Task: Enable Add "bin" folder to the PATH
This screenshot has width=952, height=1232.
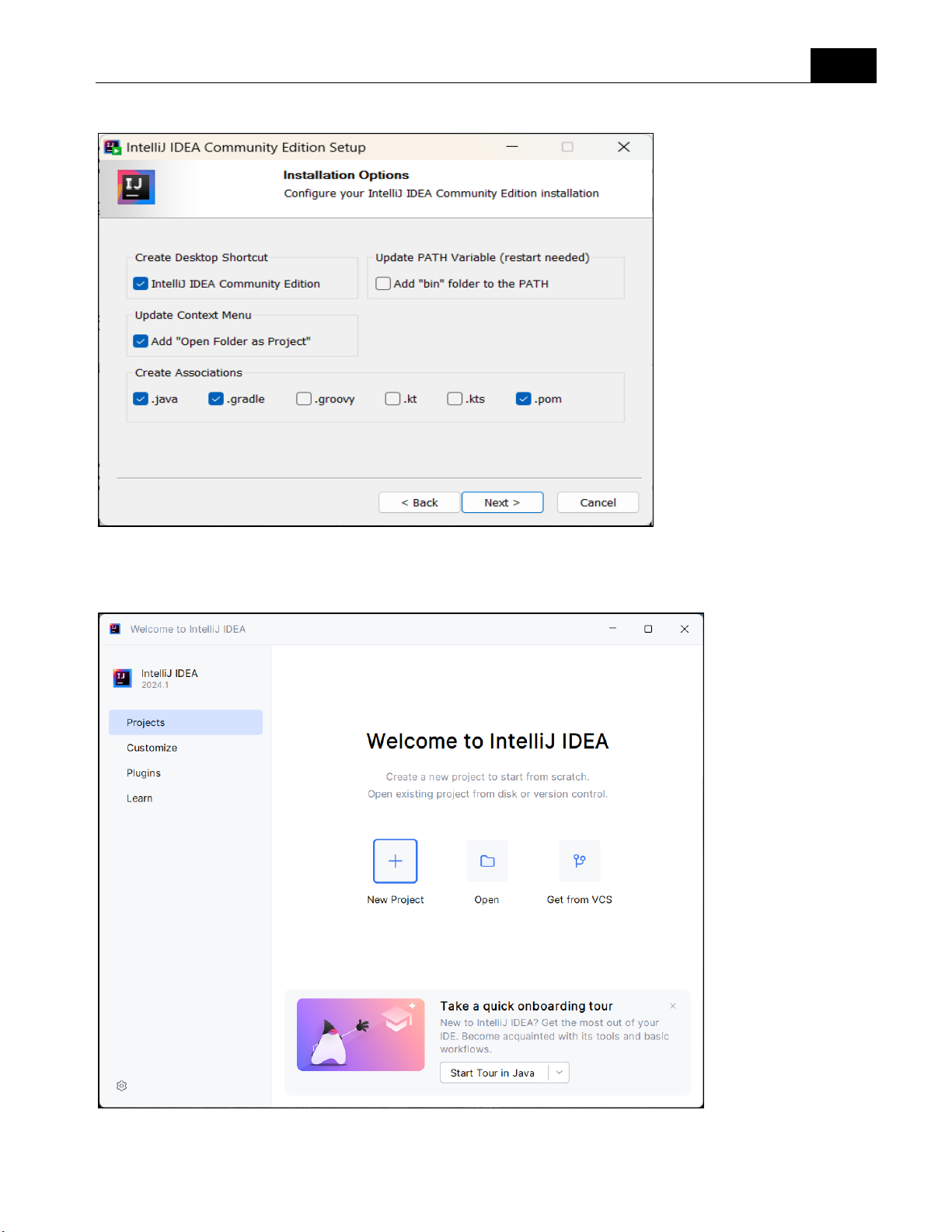Action: pyautogui.click(x=383, y=284)
